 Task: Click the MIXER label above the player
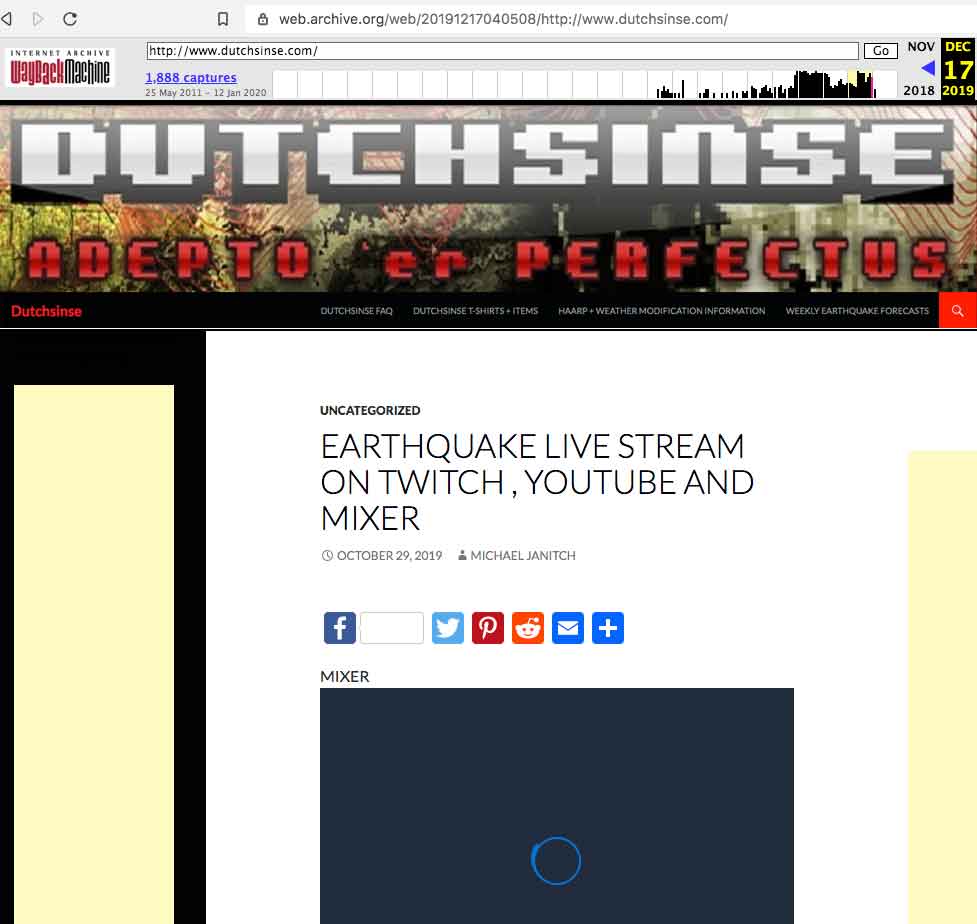pos(345,677)
